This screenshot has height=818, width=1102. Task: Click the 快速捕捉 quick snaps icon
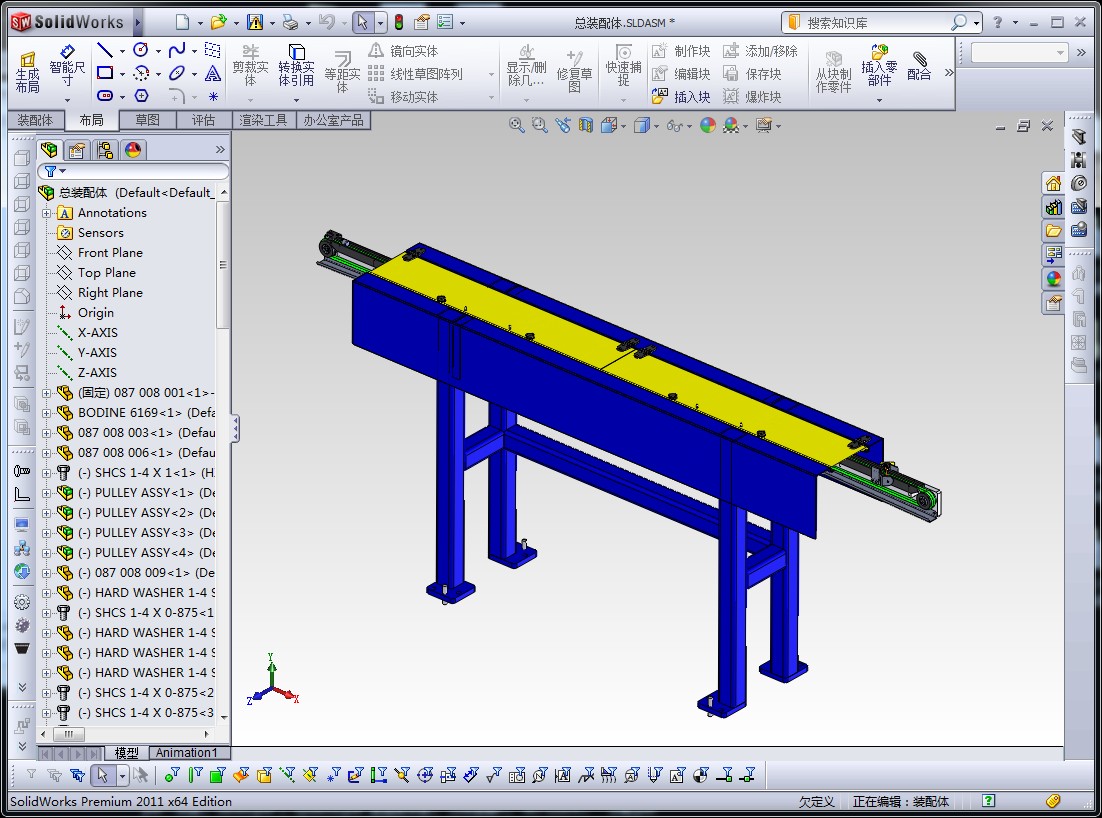[623, 67]
